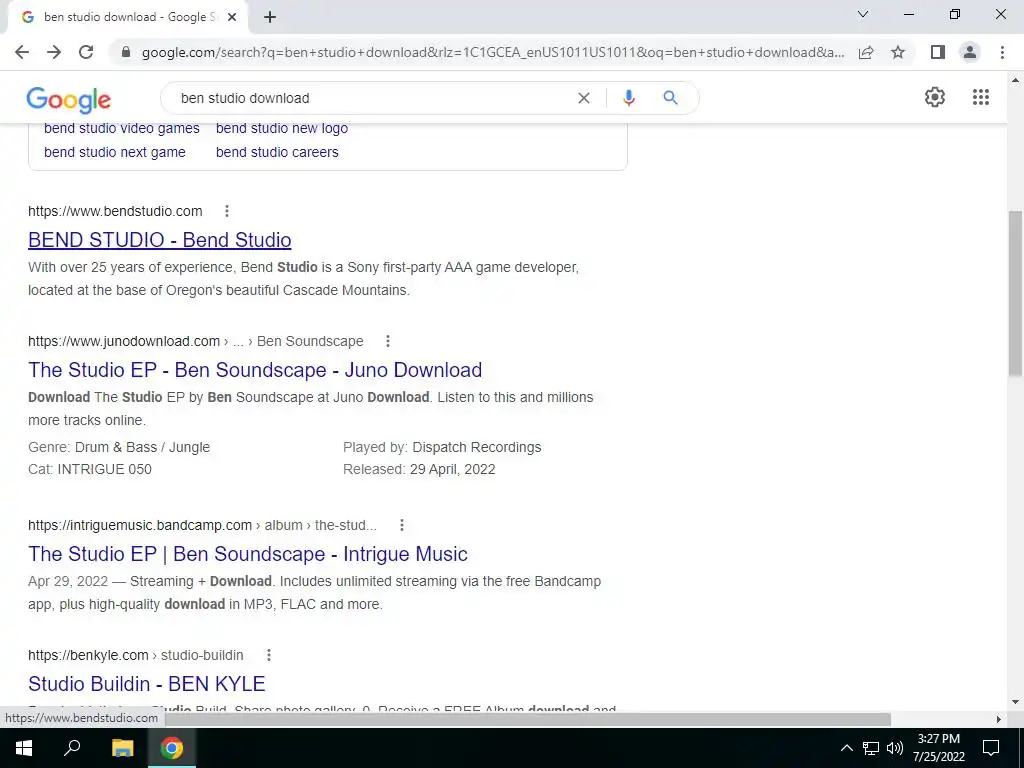This screenshot has height=768, width=1024.
Task: Open the 'BEND STUDIO - Bend Studio' result
Action: pyautogui.click(x=159, y=240)
